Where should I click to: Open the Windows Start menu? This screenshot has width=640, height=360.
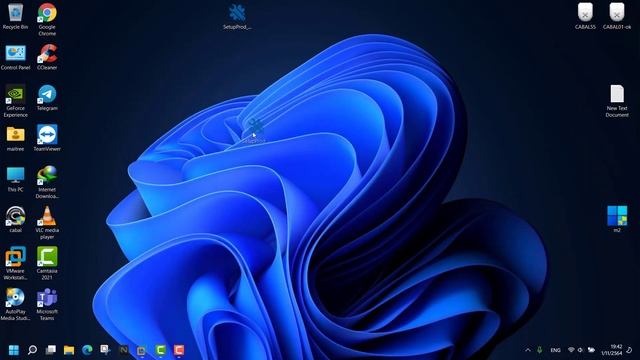13,350
